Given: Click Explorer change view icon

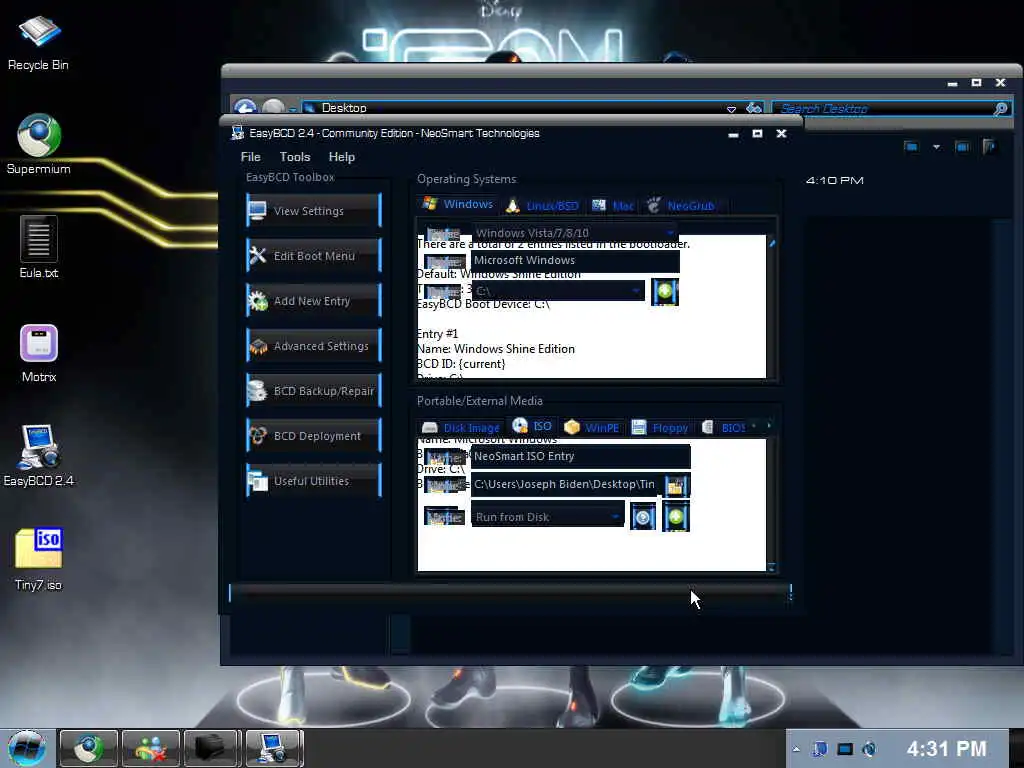Looking at the screenshot, I should tap(911, 146).
